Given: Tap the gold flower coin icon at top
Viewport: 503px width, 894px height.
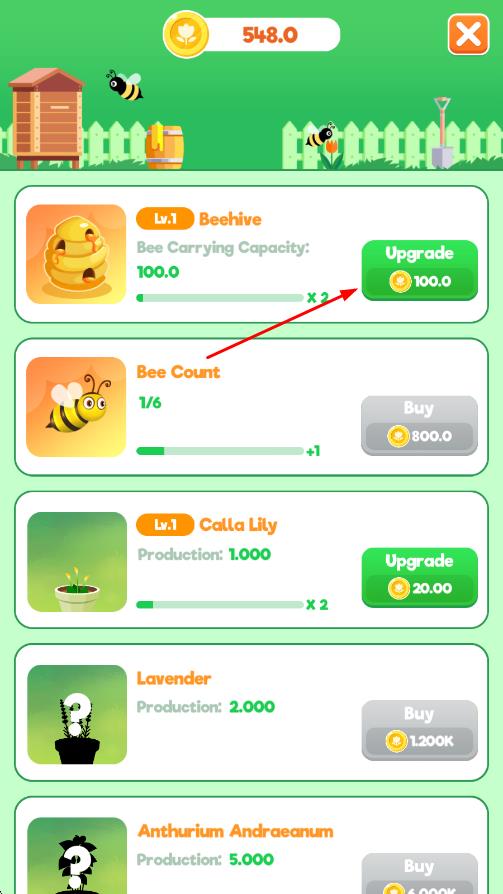Looking at the screenshot, I should click(x=186, y=35).
